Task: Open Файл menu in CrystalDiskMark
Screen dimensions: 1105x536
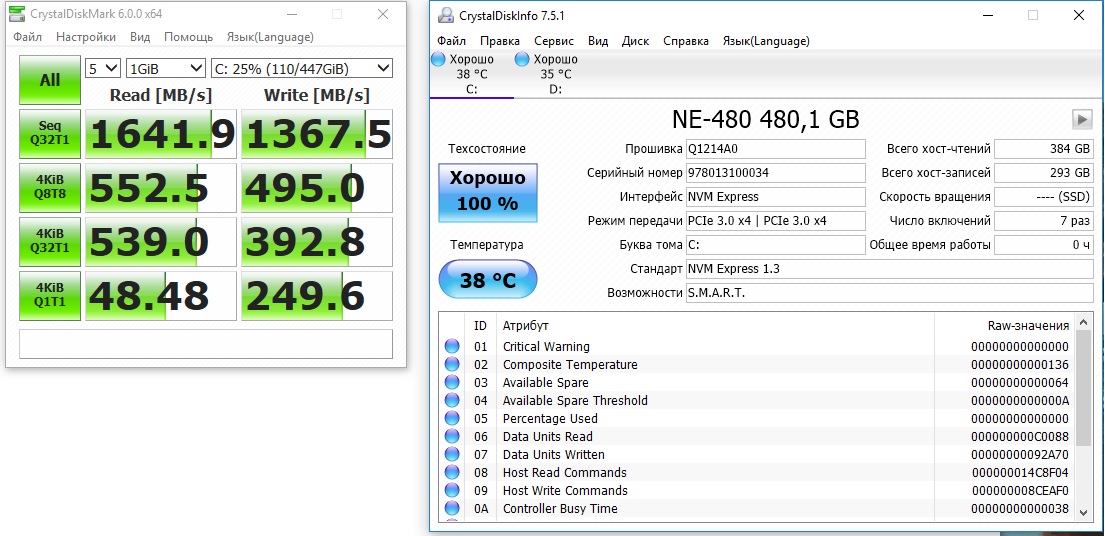Action: 27,37
